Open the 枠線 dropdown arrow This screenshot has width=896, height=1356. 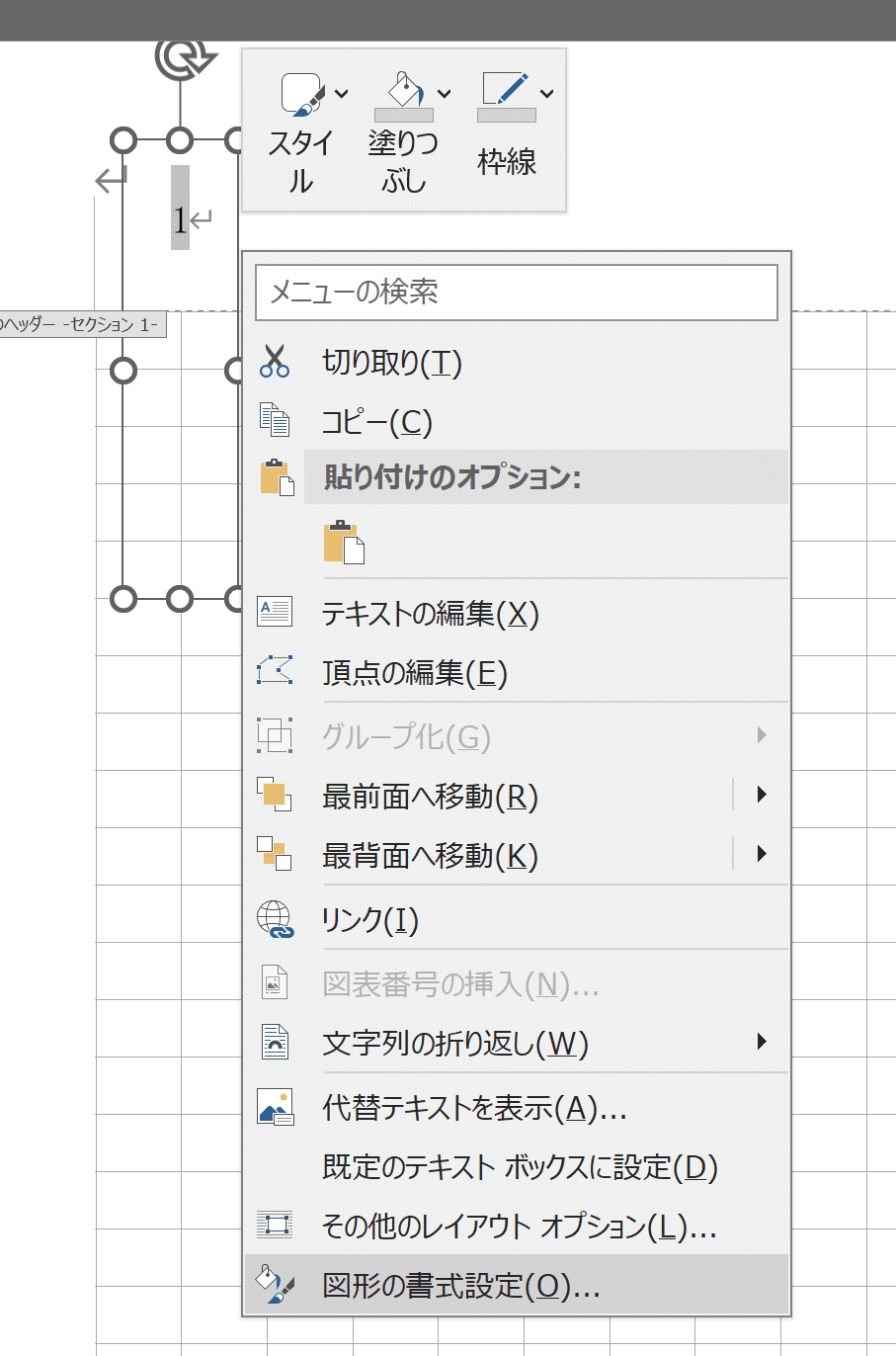coord(546,94)
